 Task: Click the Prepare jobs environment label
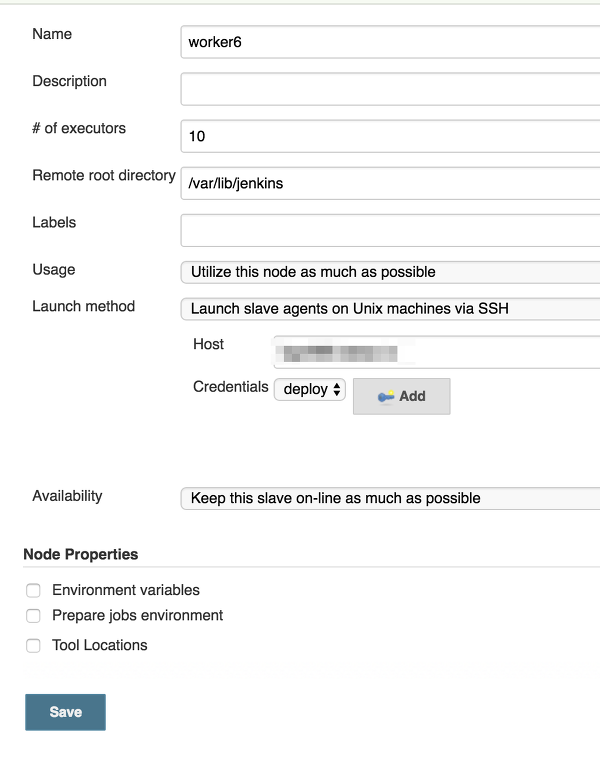coord(138,615)
